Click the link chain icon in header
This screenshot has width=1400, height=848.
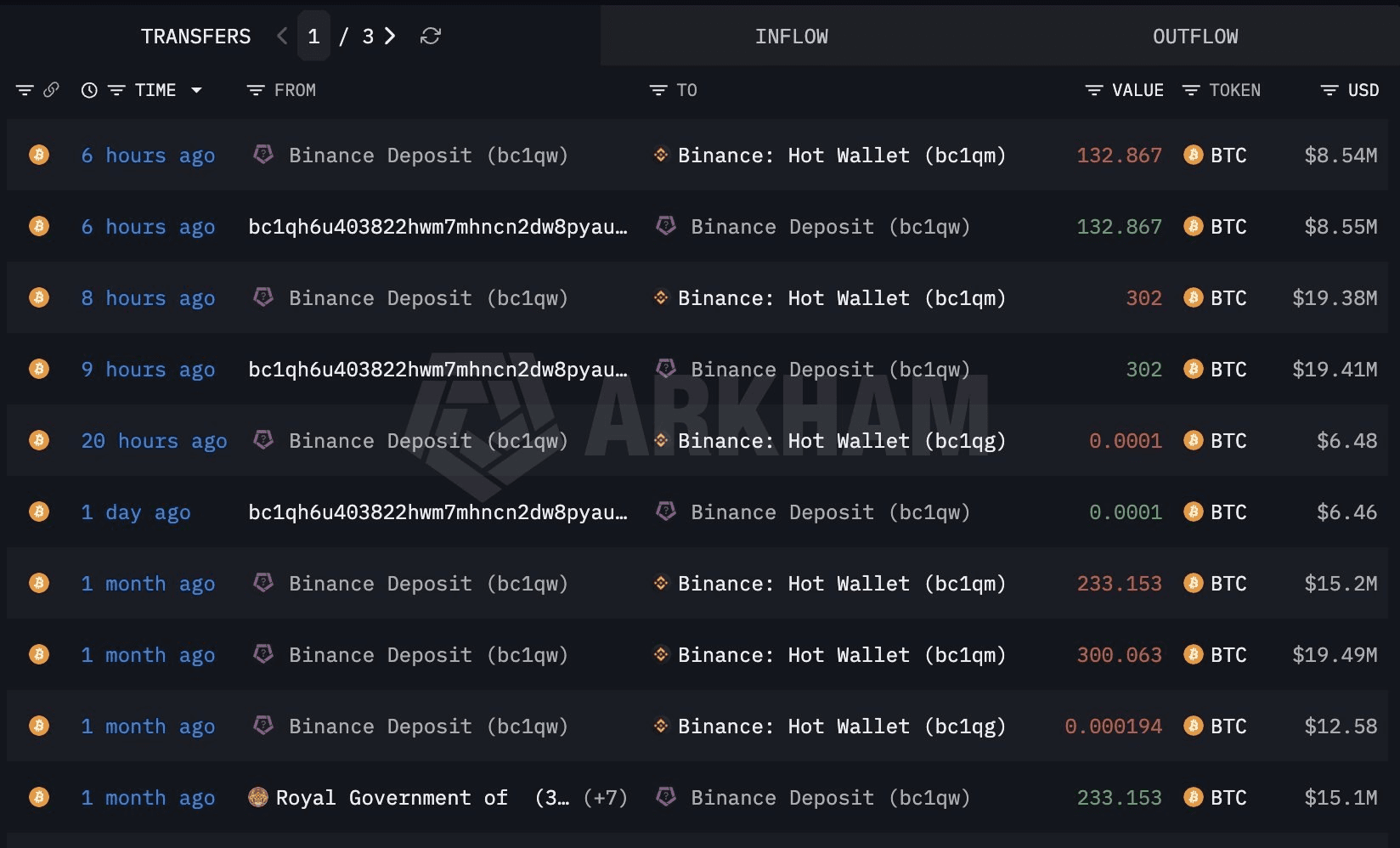click(x=51, y=89)
